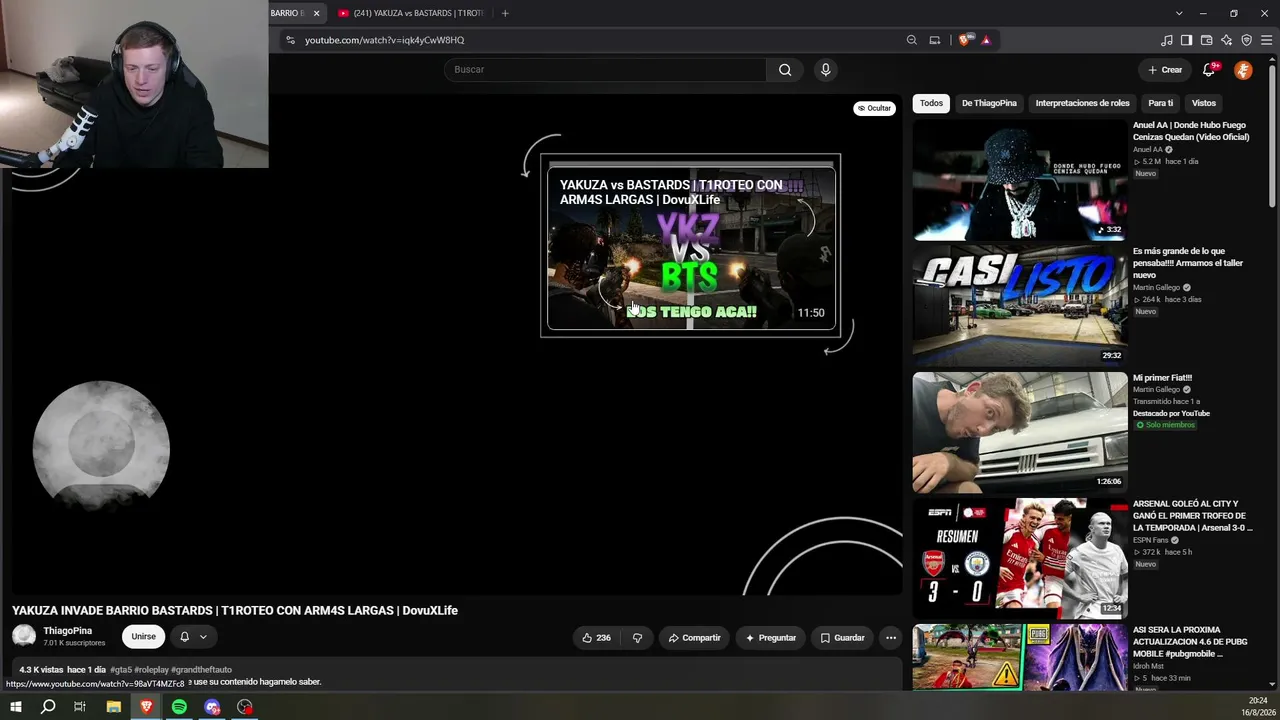Viewport: 1280px width, 720px height.
Task: Open Discord from the taskbar
Action: (x=212, y=707)
